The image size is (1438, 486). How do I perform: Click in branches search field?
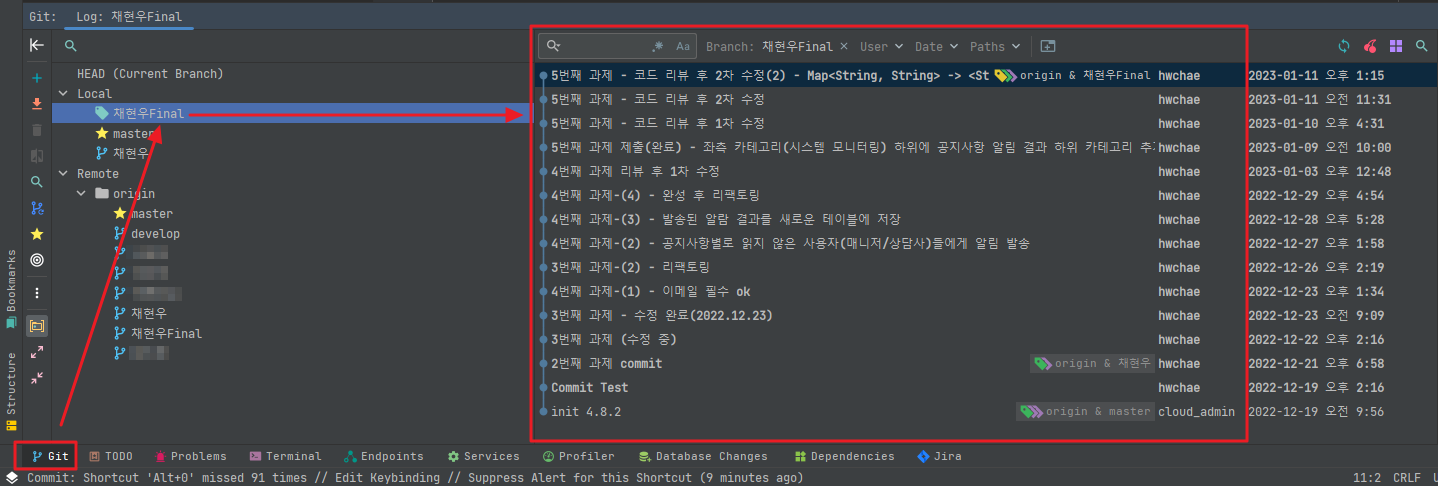(x=290, y=46)
